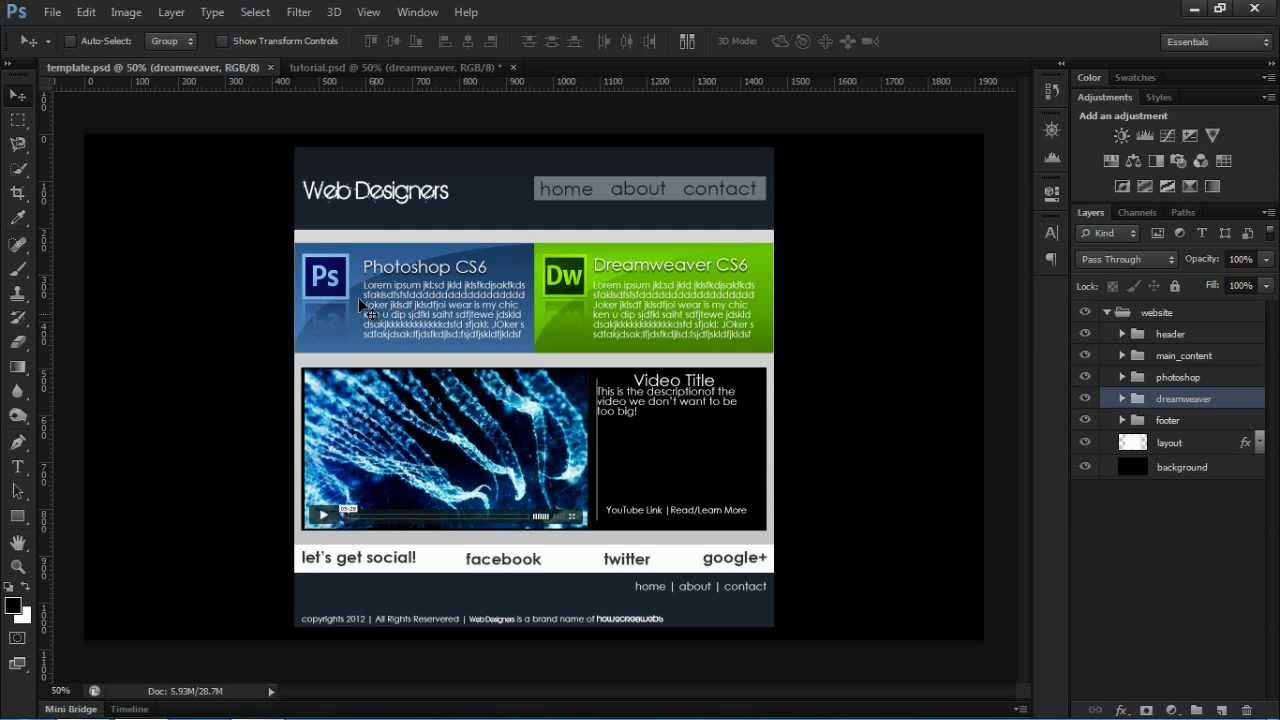The width and height of the screenshot is (1280, 720).
Task: Open the Essentials workspace dropdown
Action: point(1216,42)
